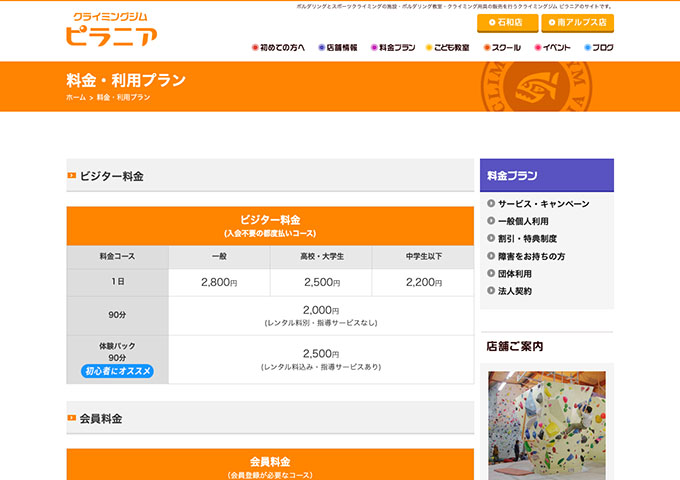Image resolution: width=680 pixels, height=480 pixels.
Task: Open the 店舗情報 menu item
Action: pyautogui.click(x=340, y=47)
